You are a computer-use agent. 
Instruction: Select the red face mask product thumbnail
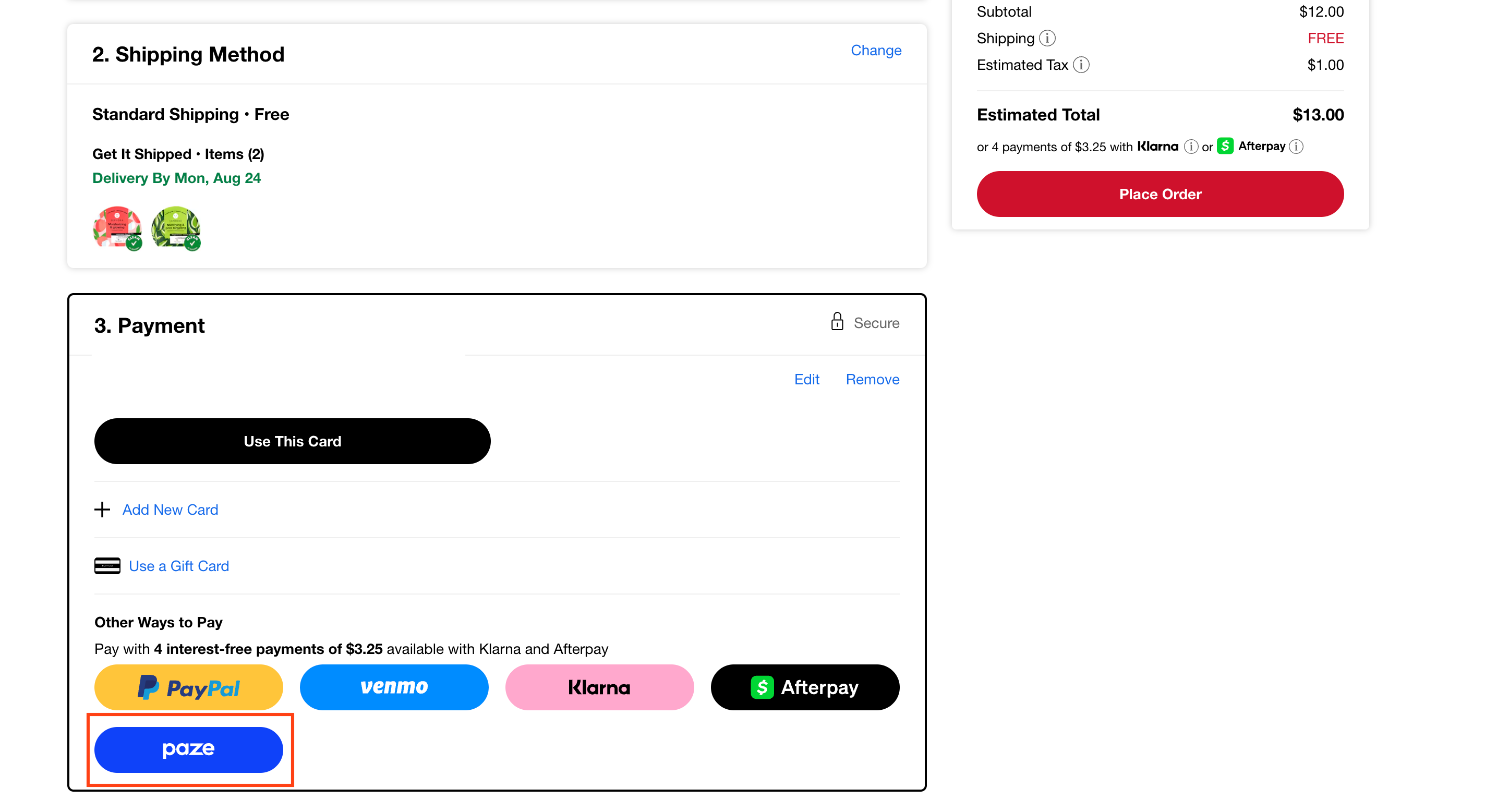(x=117, y=228)
